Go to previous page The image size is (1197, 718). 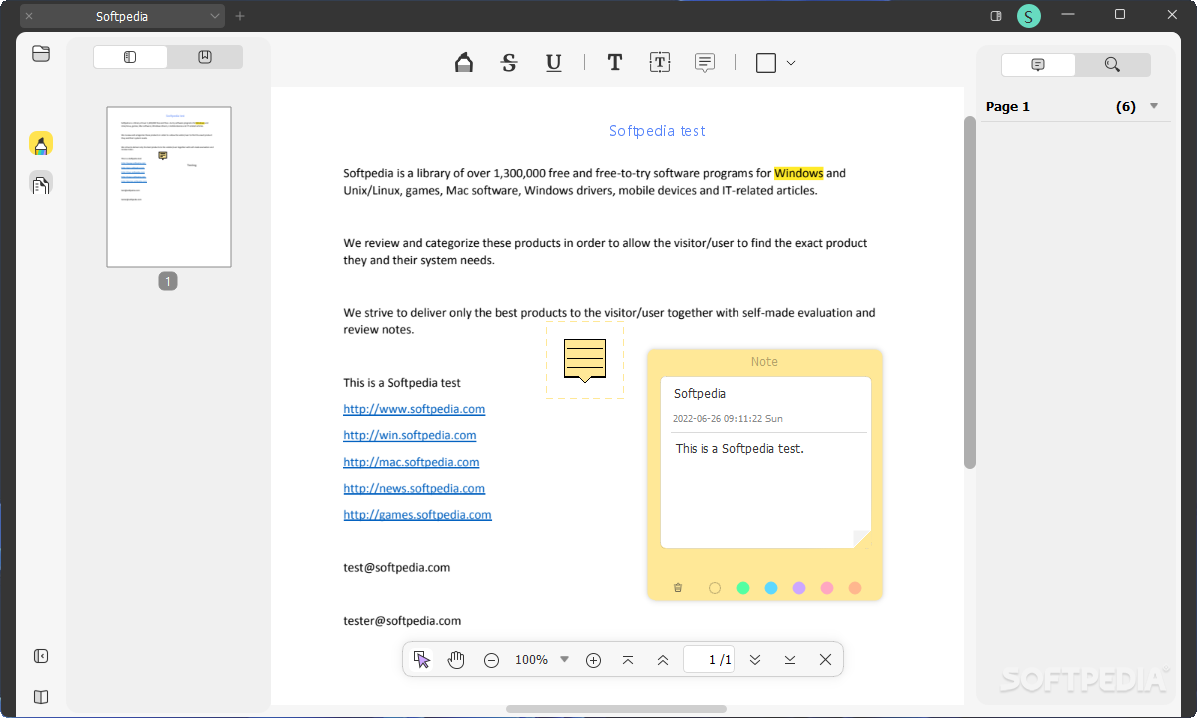click(x=663, y=660)
